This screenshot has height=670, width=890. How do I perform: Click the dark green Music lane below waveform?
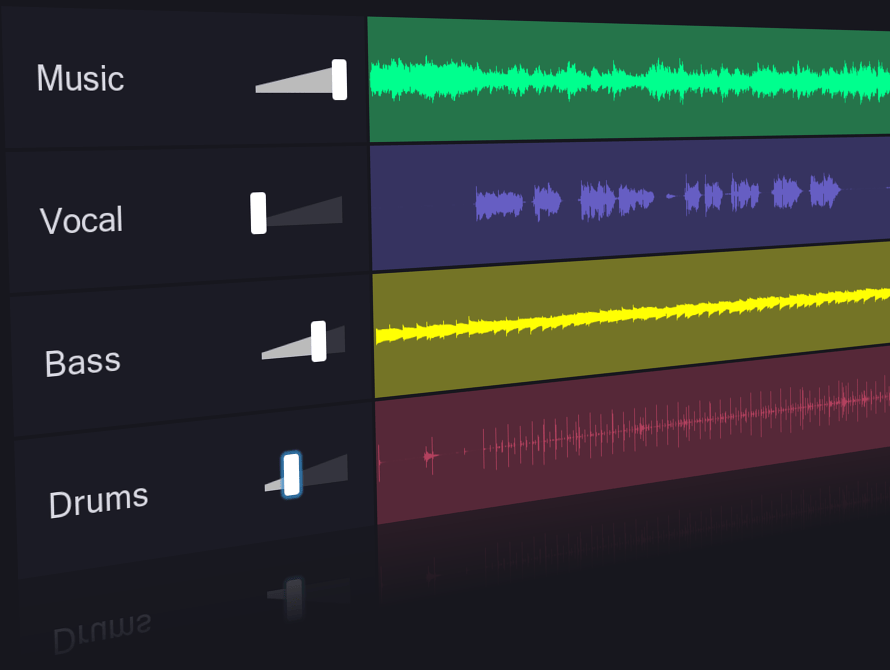click(600, 120)
